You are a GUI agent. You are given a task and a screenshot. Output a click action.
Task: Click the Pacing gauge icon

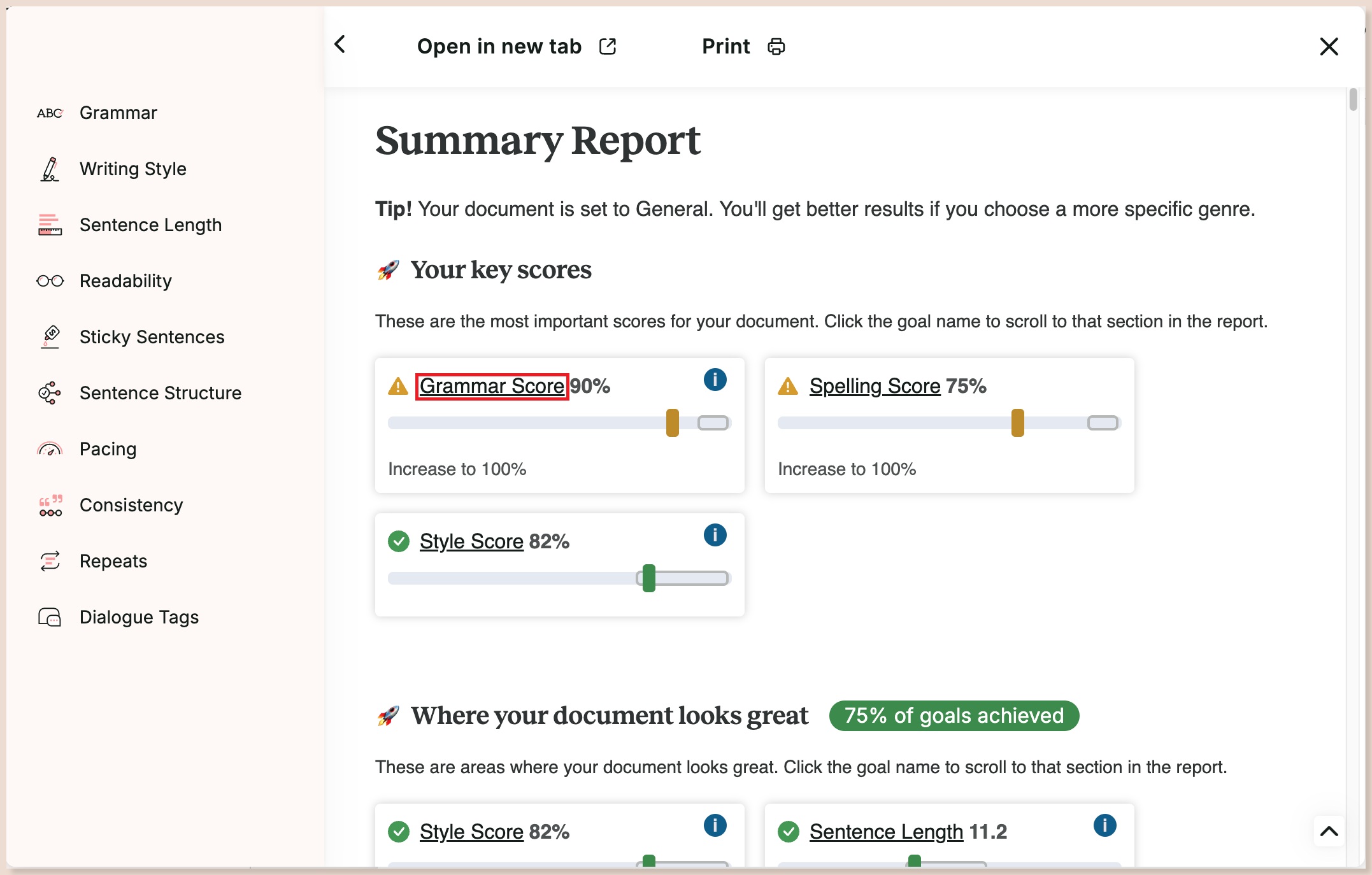pyautogui.click(x=50, y=449)
